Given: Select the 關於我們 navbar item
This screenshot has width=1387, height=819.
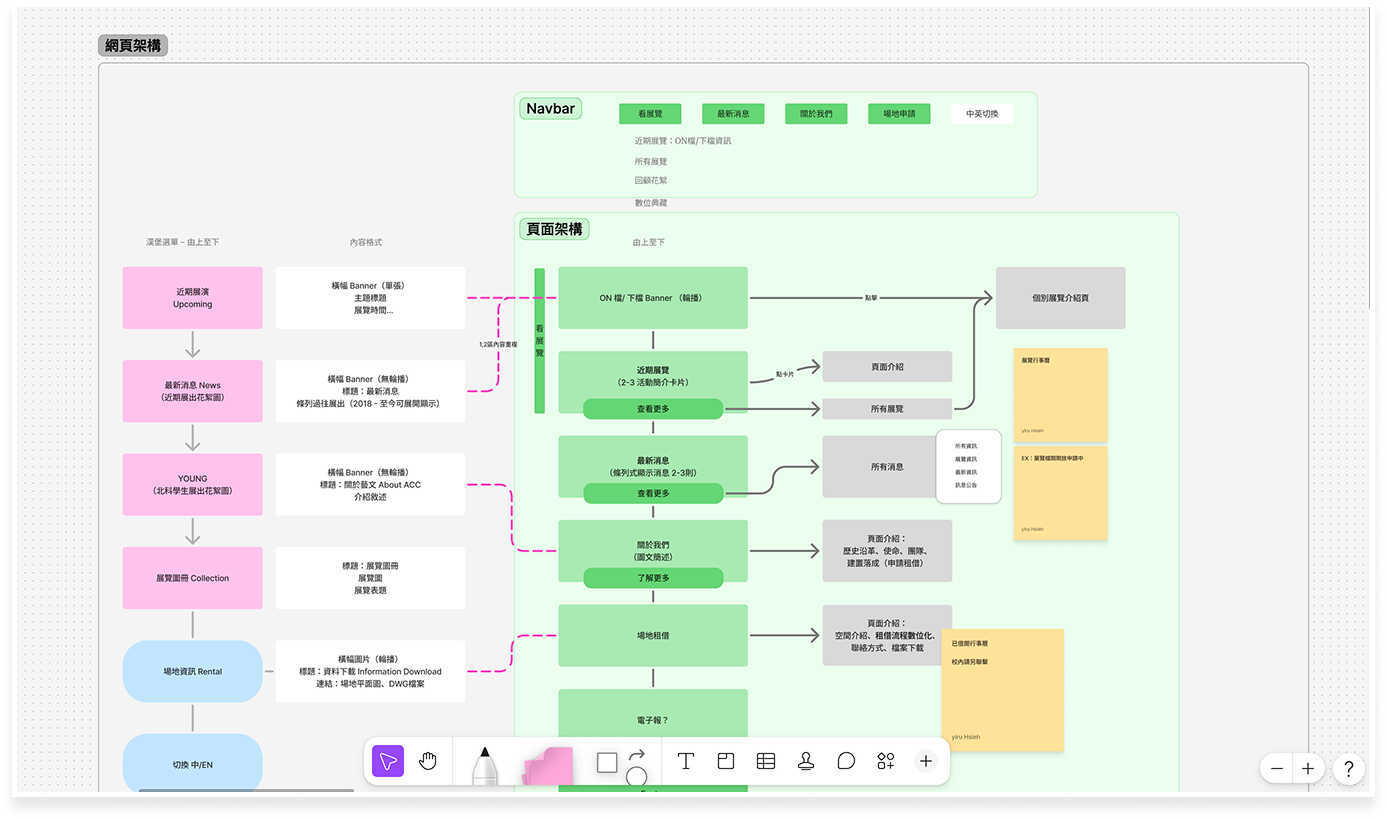Looking at the screenshot, I should click(816, 114).
